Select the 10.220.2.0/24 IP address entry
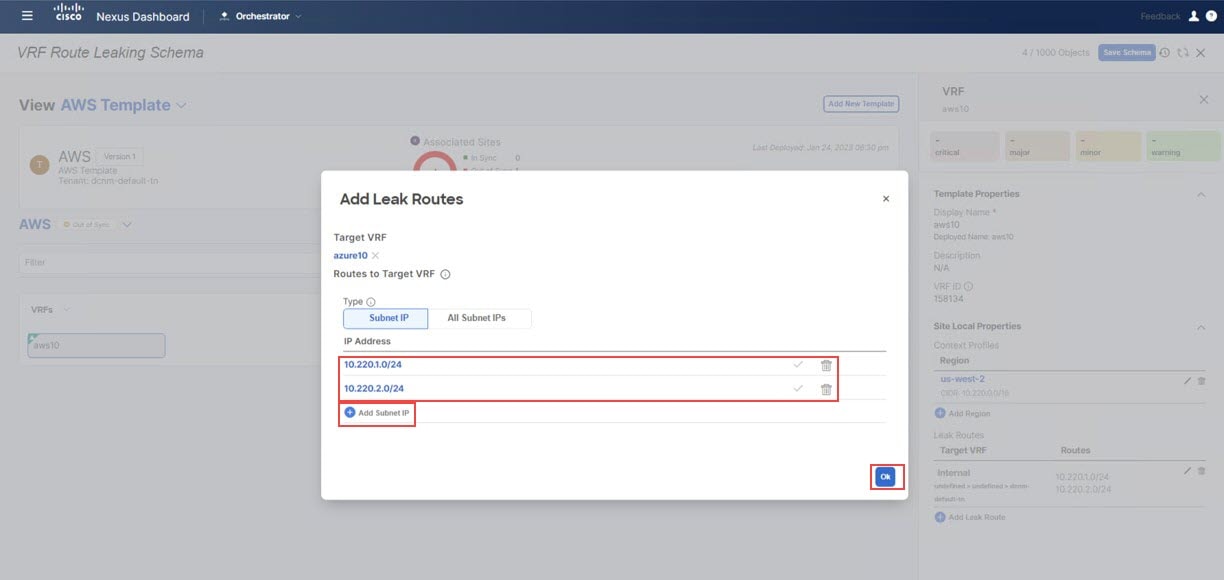The height and width of the screenshot is (580, 1224). pyautogui.click(x=373, y=389)
